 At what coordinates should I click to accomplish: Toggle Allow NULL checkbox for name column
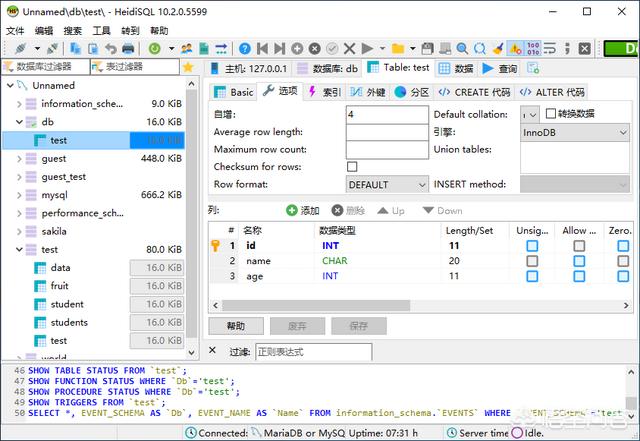pos(579,261)
